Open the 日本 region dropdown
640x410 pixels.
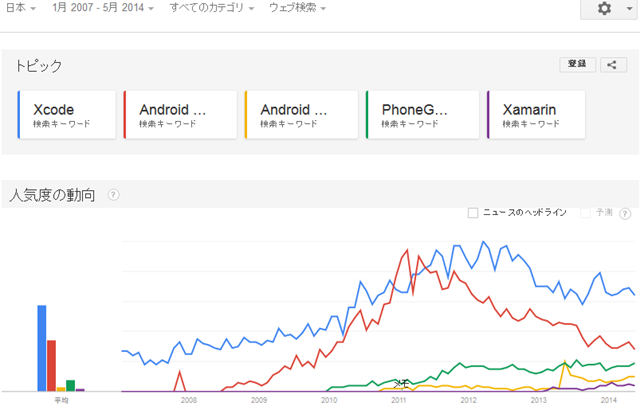point(21,7)
